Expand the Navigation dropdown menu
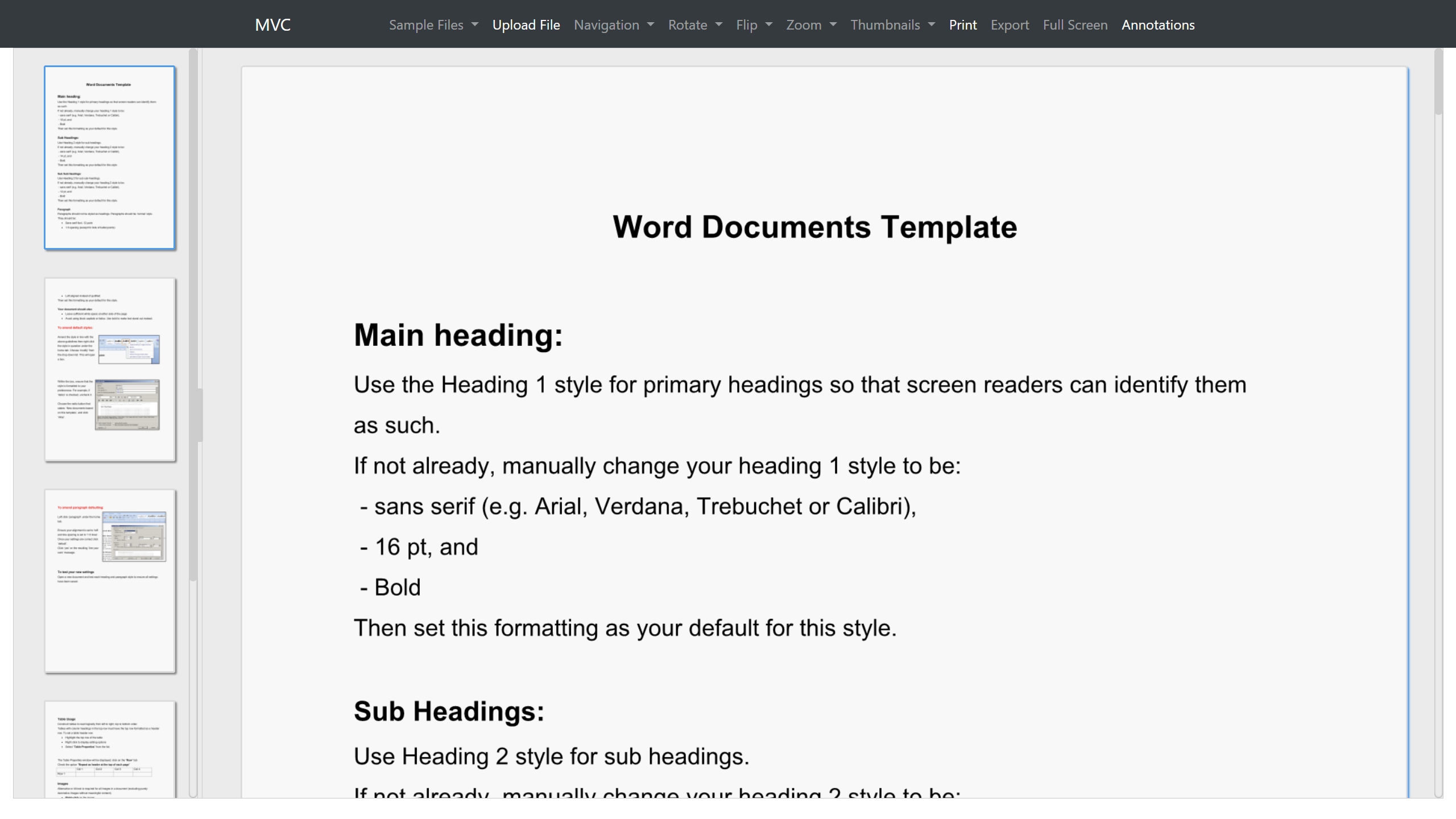This screenshot has width=1456, height=819. click(x=614, y=25)
